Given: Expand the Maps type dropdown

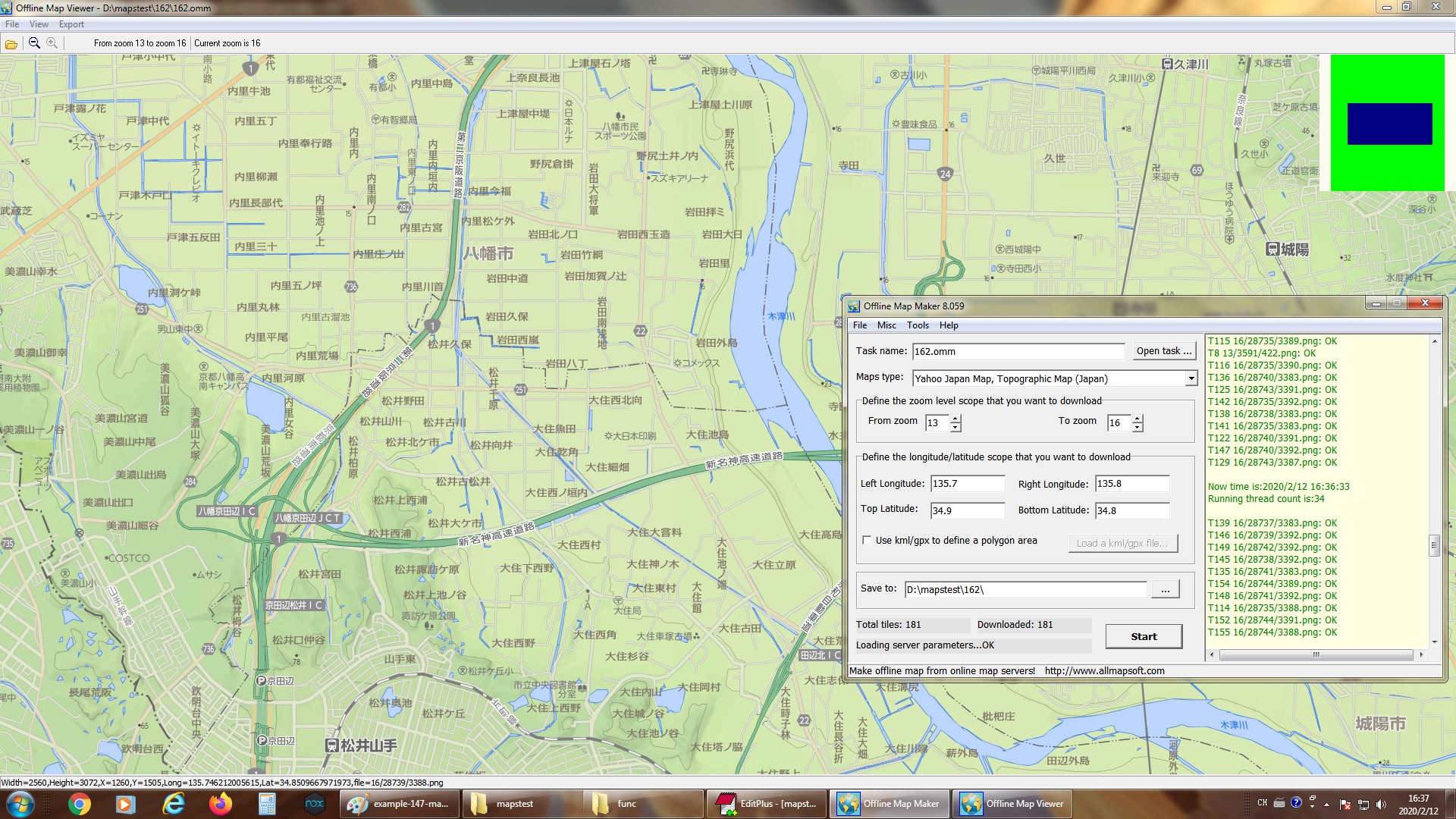Looking at the screenshot, I should coord(1191,378).
